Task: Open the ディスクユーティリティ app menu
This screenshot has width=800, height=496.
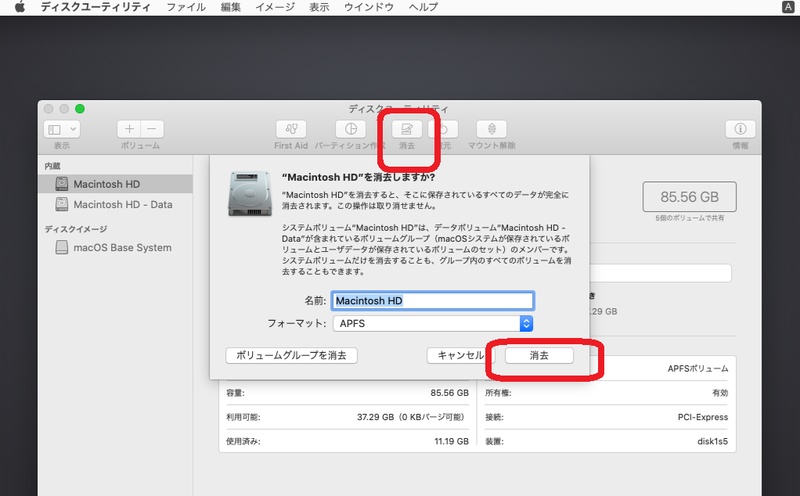Action: (95, 7)
